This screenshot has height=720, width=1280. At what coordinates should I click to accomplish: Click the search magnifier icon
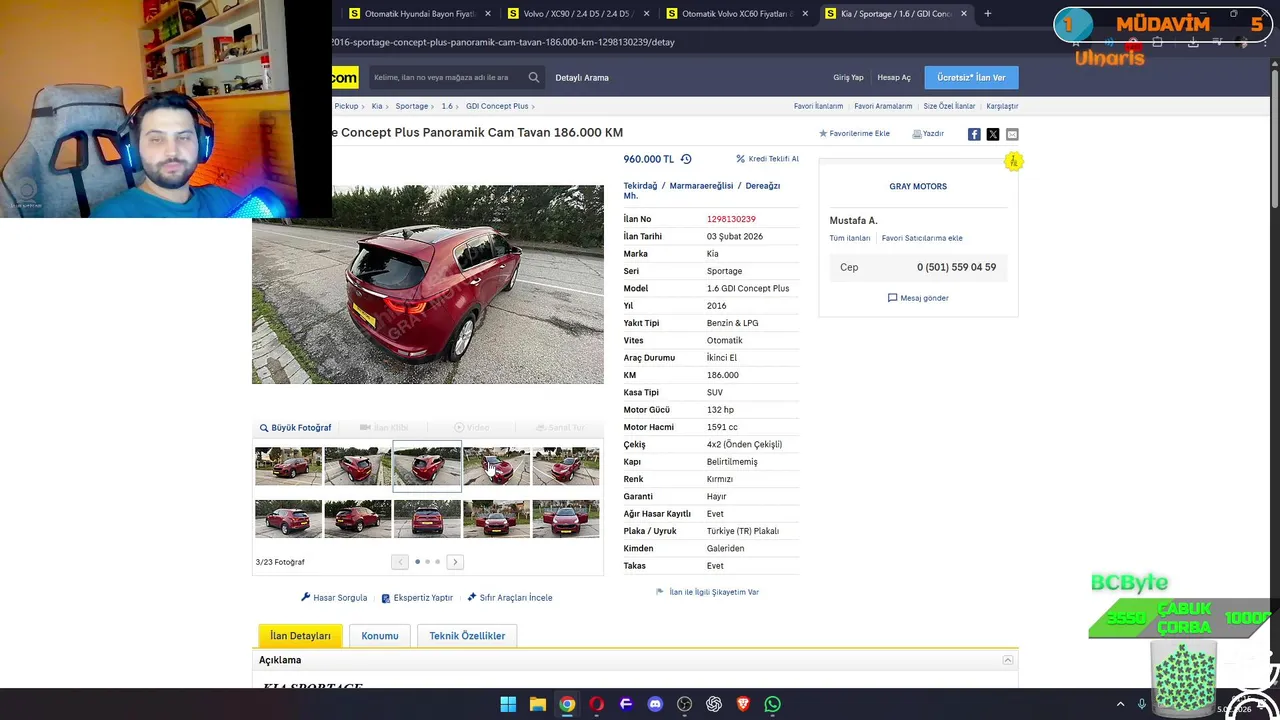pos(534,77)
